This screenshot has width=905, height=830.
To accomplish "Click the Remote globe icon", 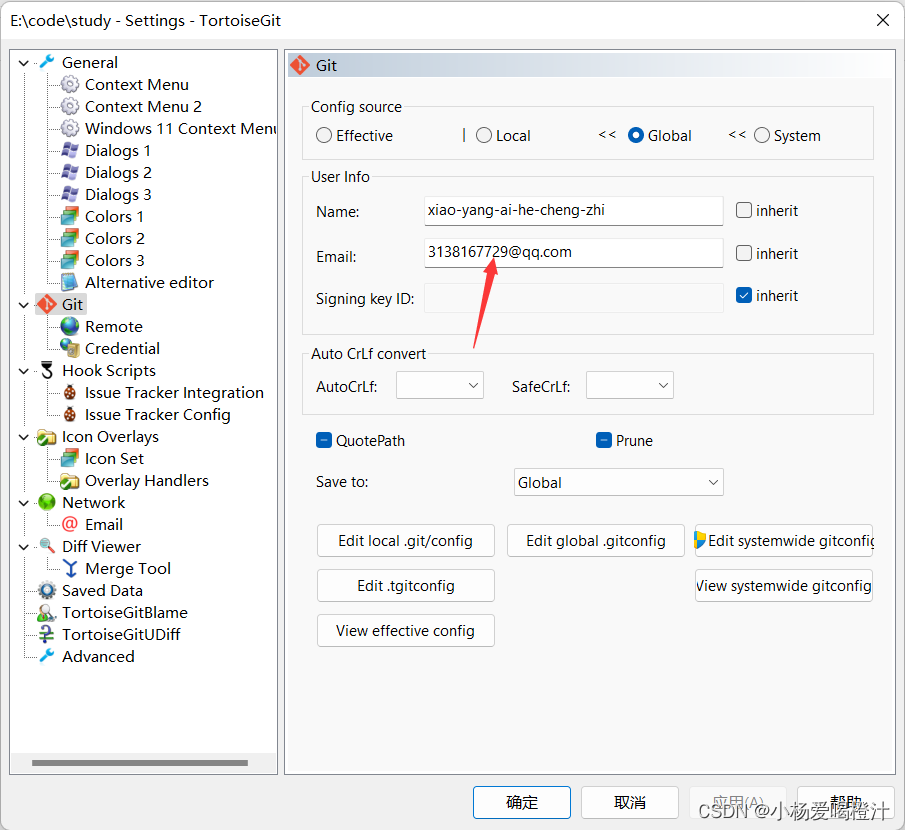I will tap(70, 326).
